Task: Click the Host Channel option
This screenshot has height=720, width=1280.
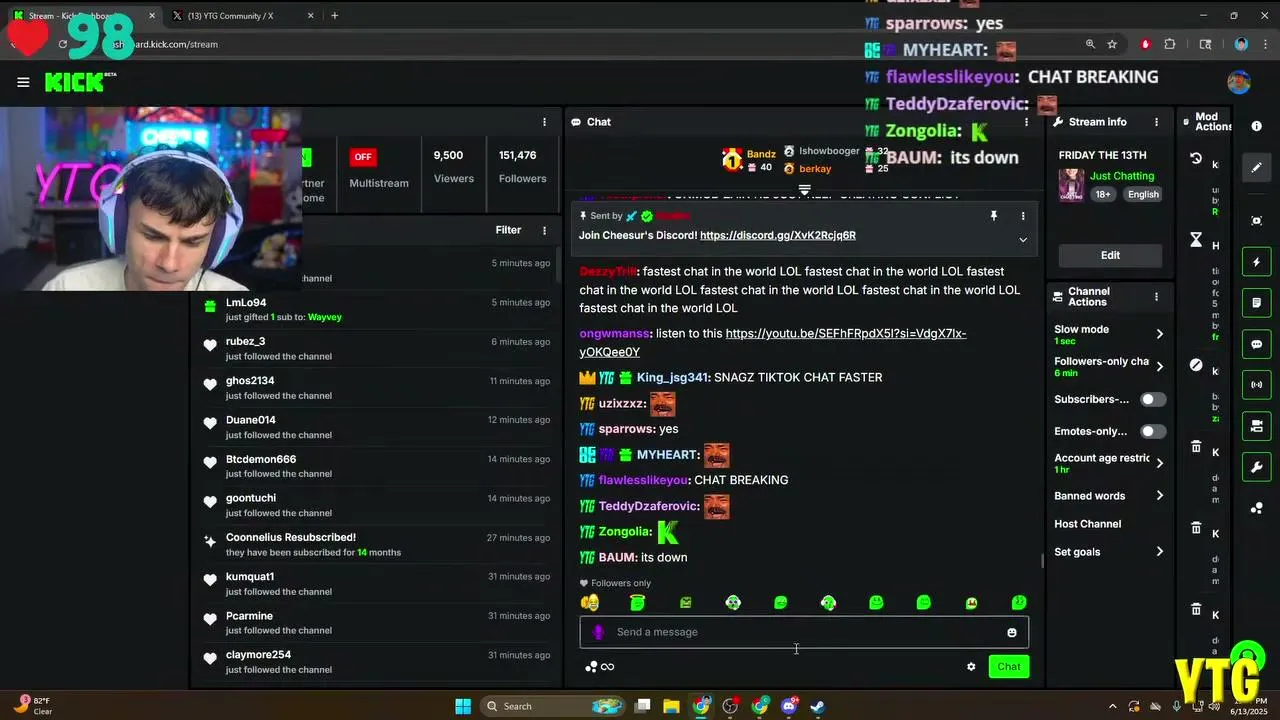Action: [1087, 524]
